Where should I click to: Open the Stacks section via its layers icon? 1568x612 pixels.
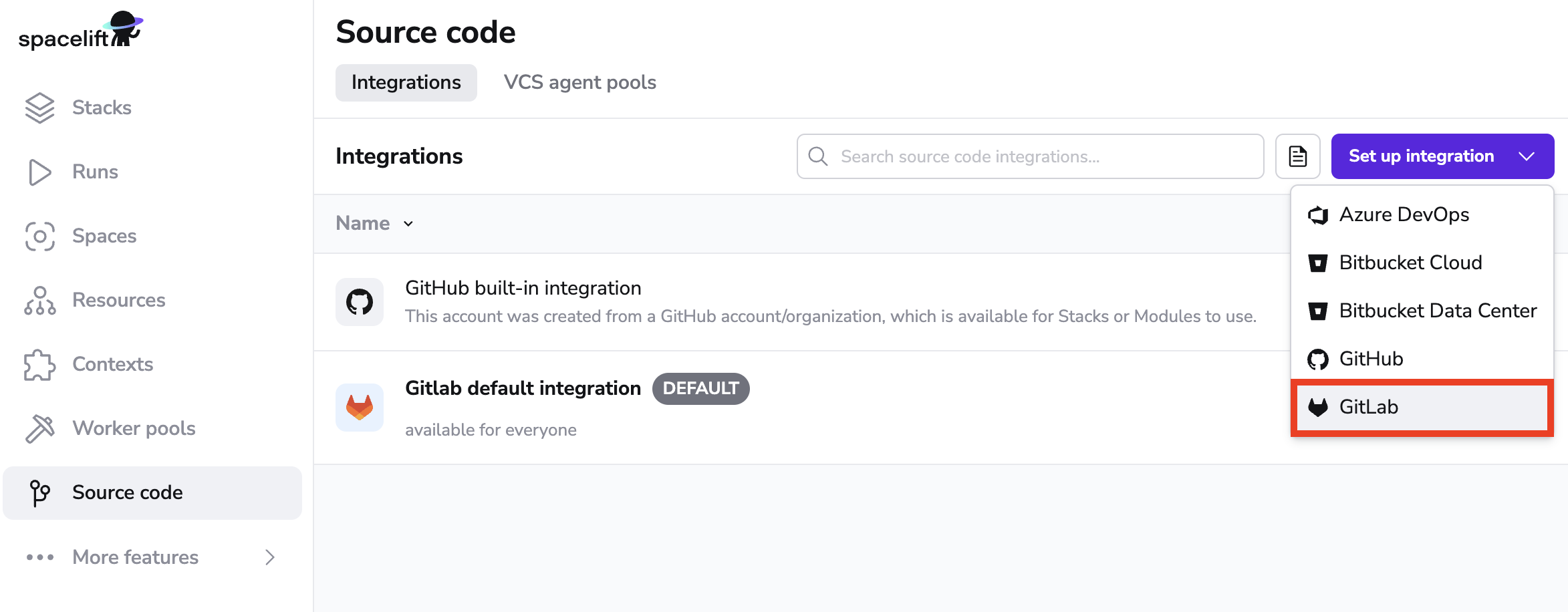click(x=39, y=107)
